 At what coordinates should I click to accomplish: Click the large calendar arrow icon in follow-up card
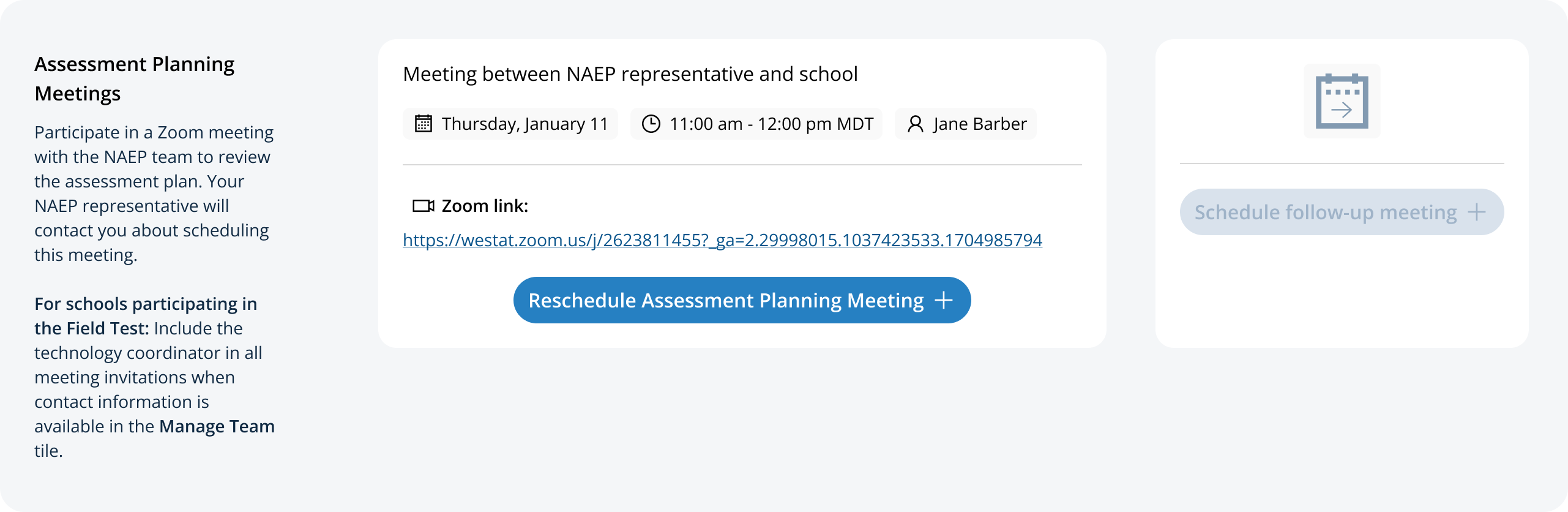(x=1342, y=101)
